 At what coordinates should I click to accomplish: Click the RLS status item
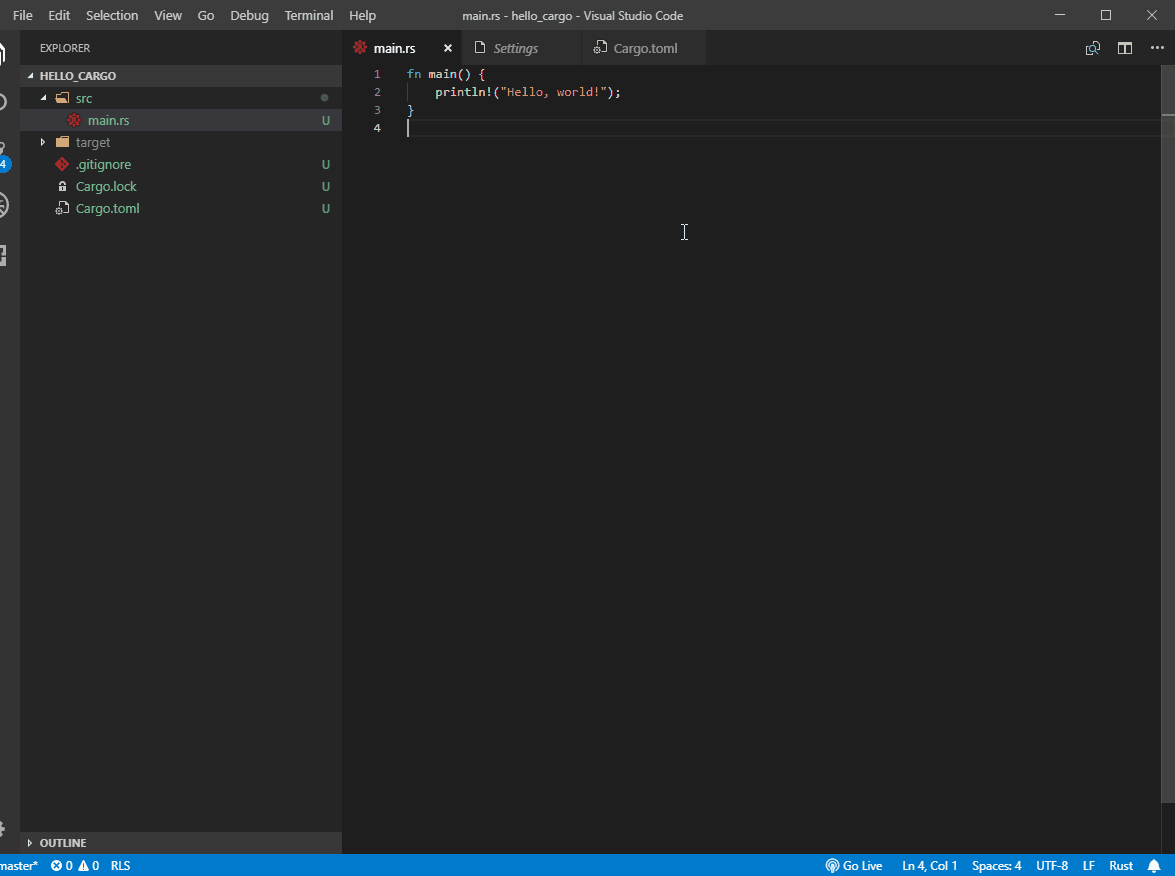click(121, 866)
